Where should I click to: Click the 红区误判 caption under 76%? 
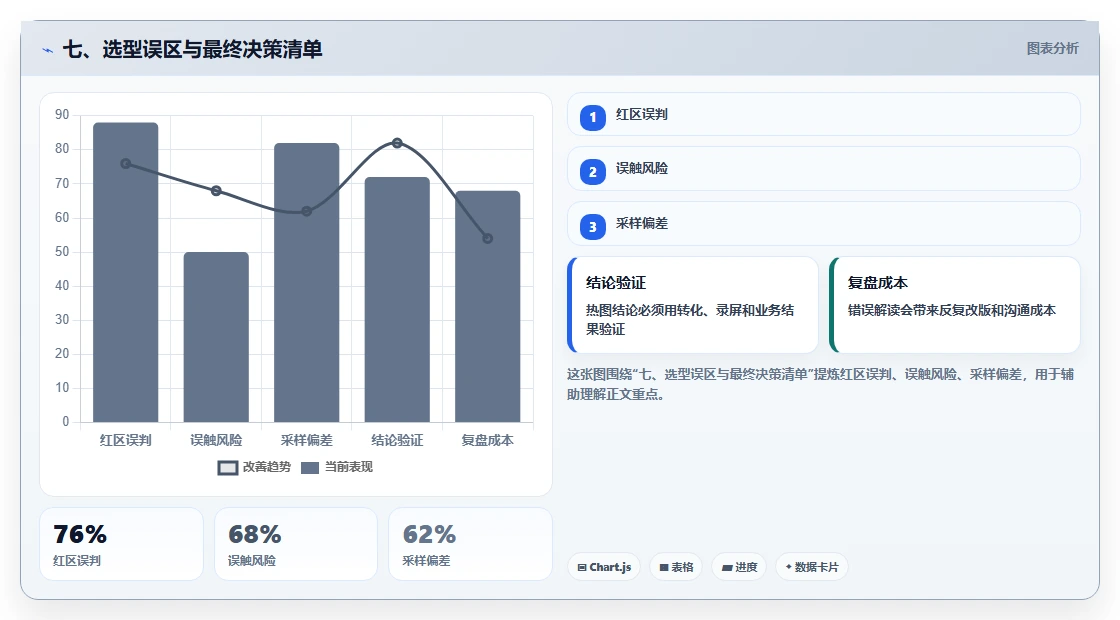click(77, 561)
